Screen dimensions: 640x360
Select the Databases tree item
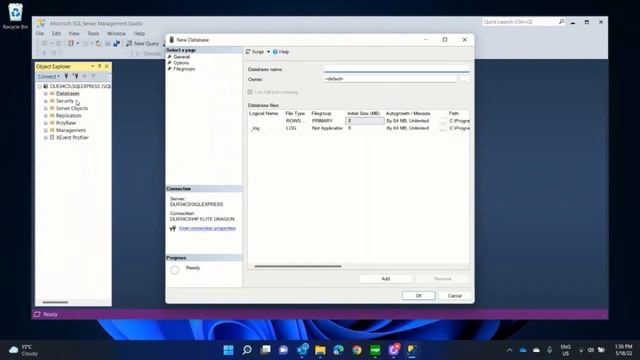coord(68,93)
